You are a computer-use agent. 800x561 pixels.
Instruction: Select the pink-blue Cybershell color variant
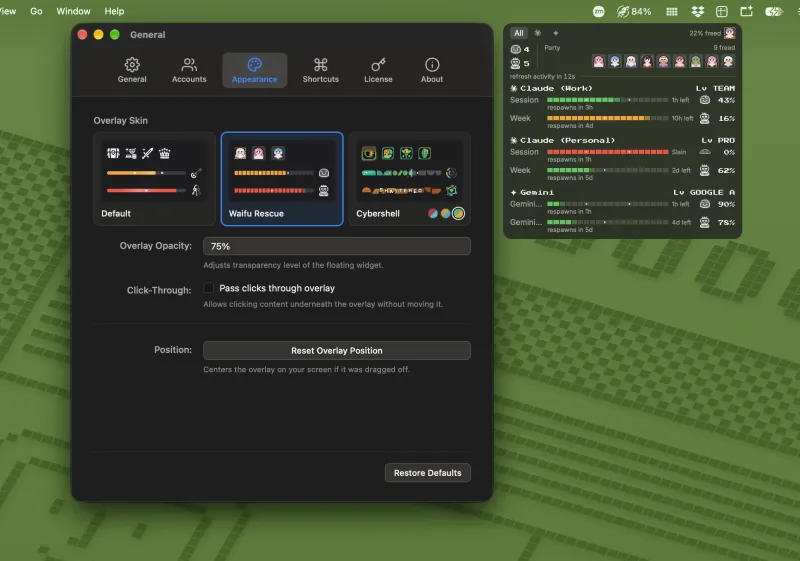433,213
